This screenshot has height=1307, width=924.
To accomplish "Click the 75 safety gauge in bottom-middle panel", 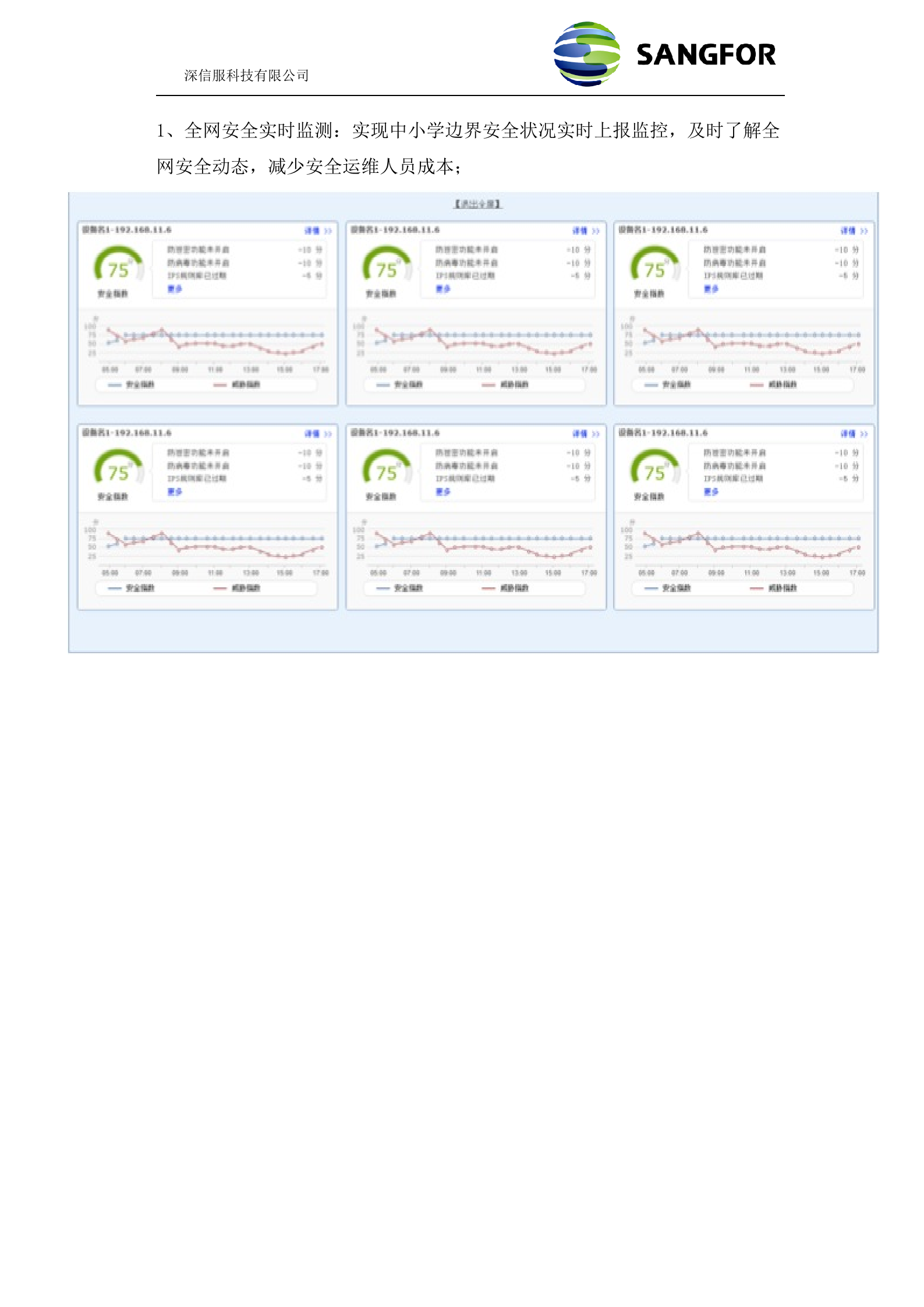I will coord(387,471).
